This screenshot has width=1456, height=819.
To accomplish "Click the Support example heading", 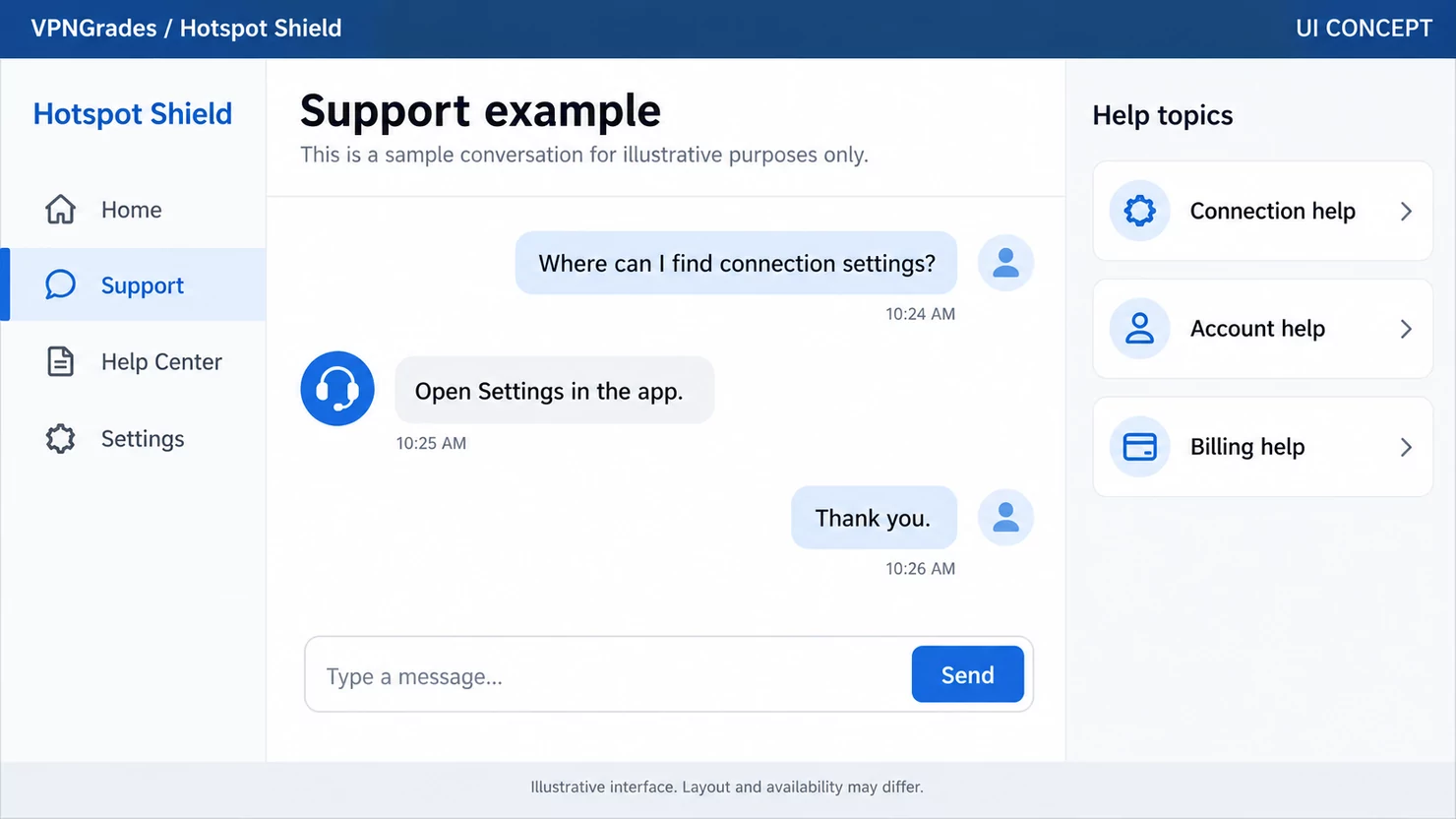I will click(x=480, y=110).
